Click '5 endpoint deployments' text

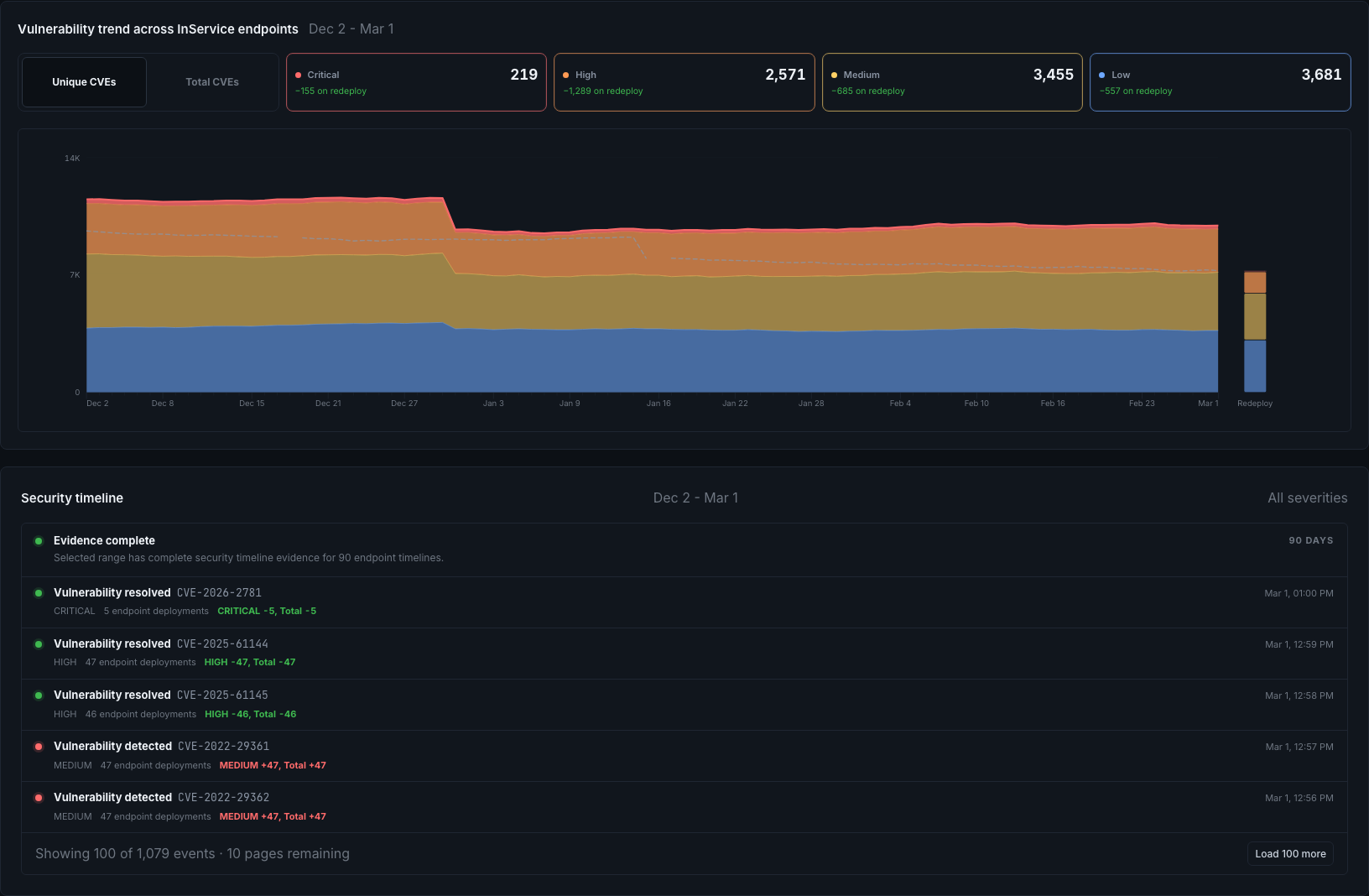pyautogui.click(x=156, y=612)
